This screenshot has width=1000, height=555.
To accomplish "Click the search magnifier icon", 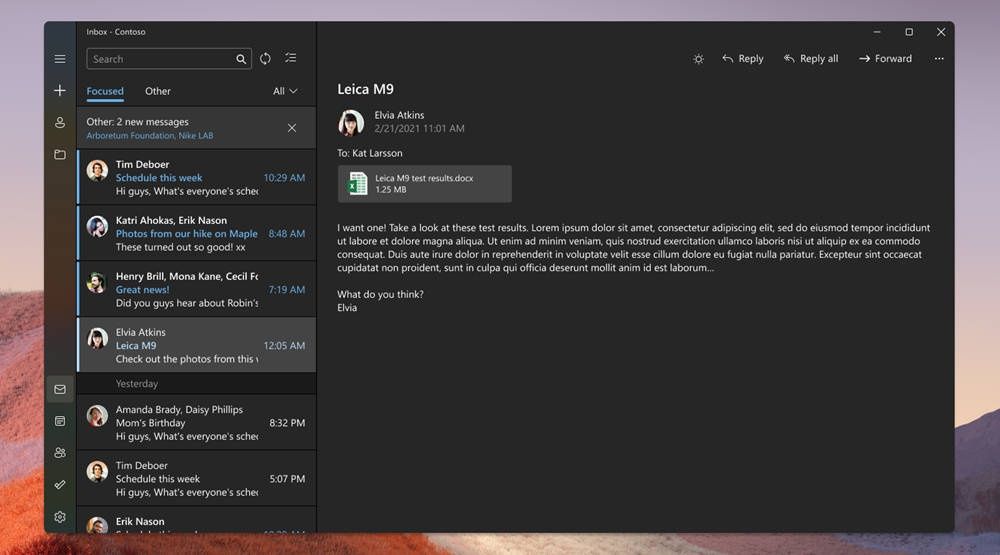I will tap(241, 59).
